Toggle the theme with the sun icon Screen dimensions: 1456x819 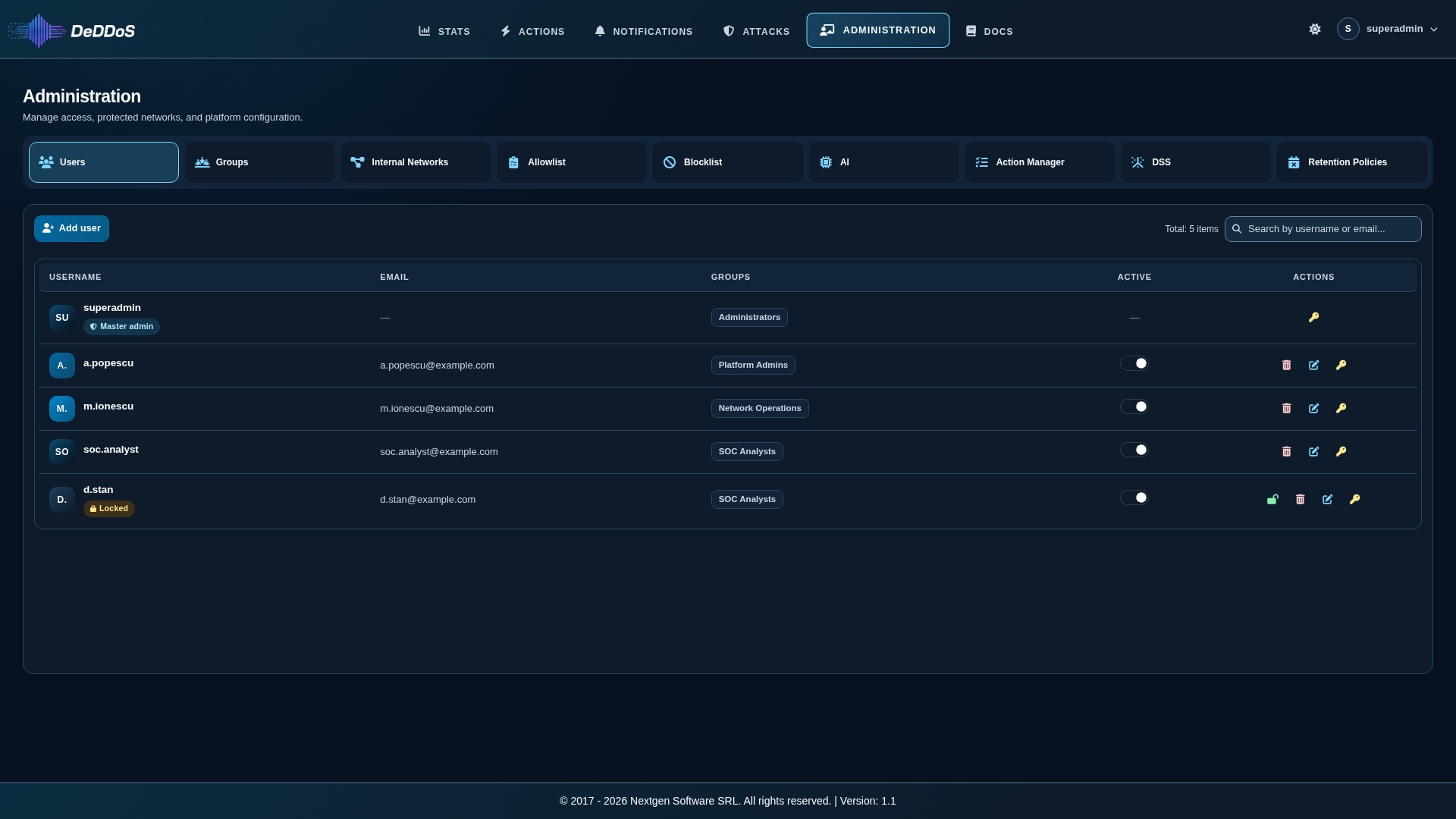pyautogui.click(x=1315, y=30)
